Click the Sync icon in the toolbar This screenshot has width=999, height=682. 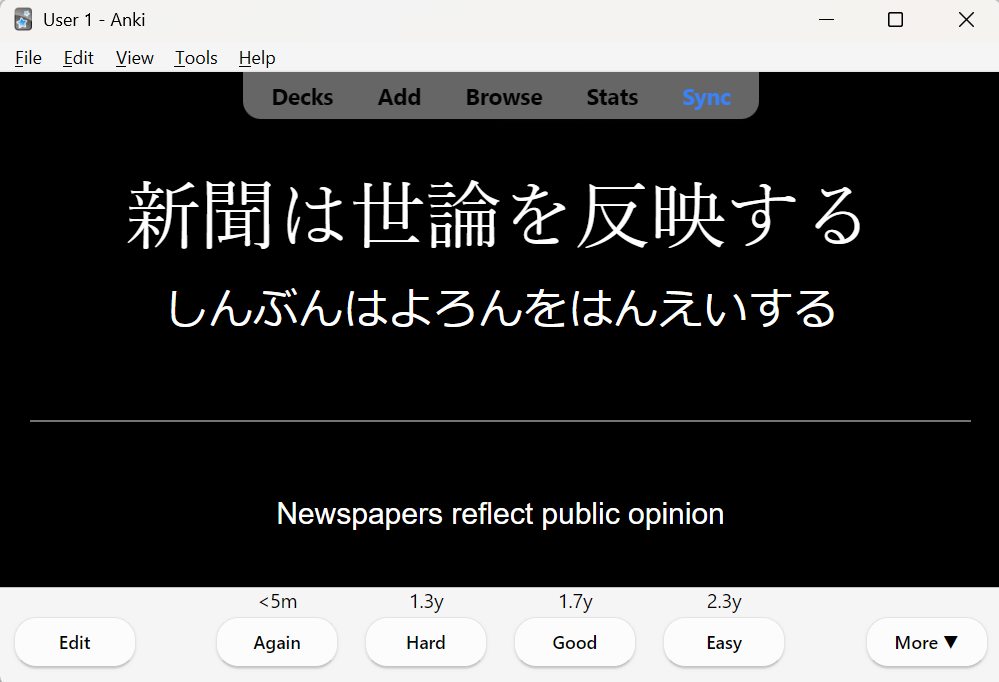coord(706,97)
